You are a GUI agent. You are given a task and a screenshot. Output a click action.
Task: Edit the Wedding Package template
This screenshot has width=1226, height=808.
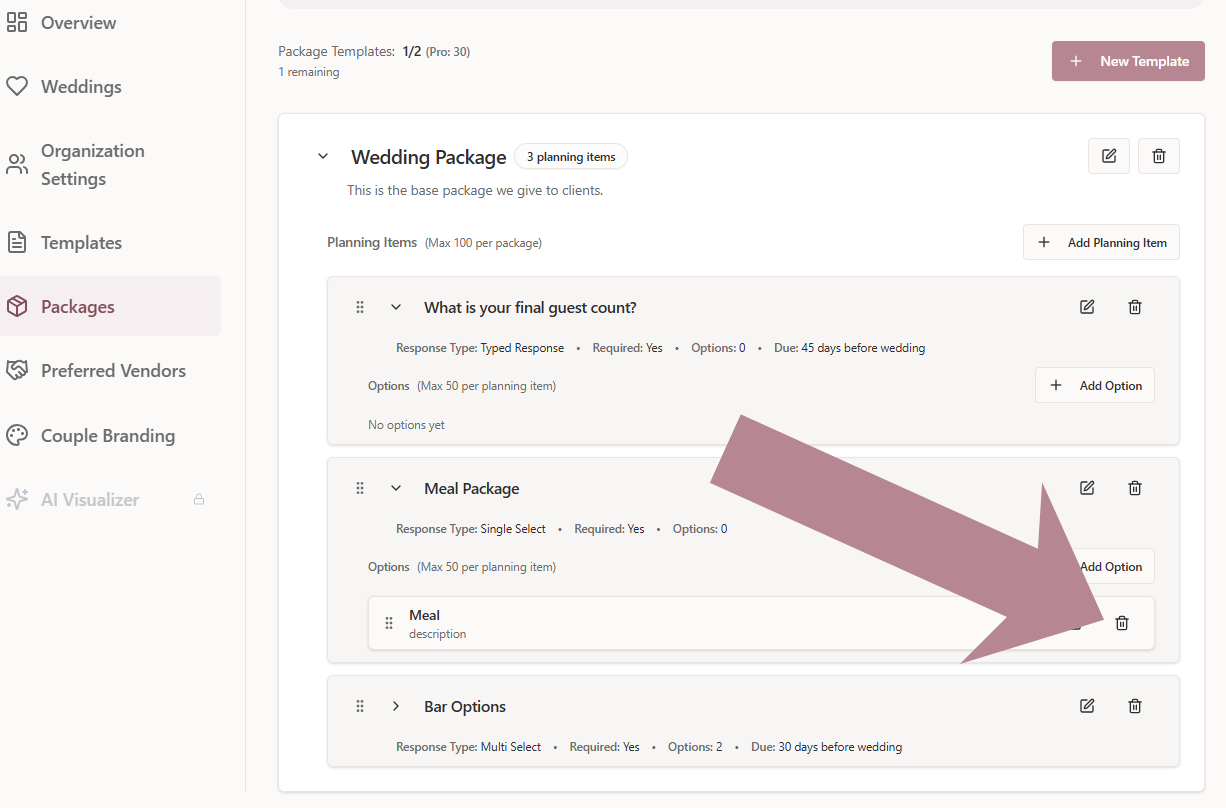[x=1109, y=156]
